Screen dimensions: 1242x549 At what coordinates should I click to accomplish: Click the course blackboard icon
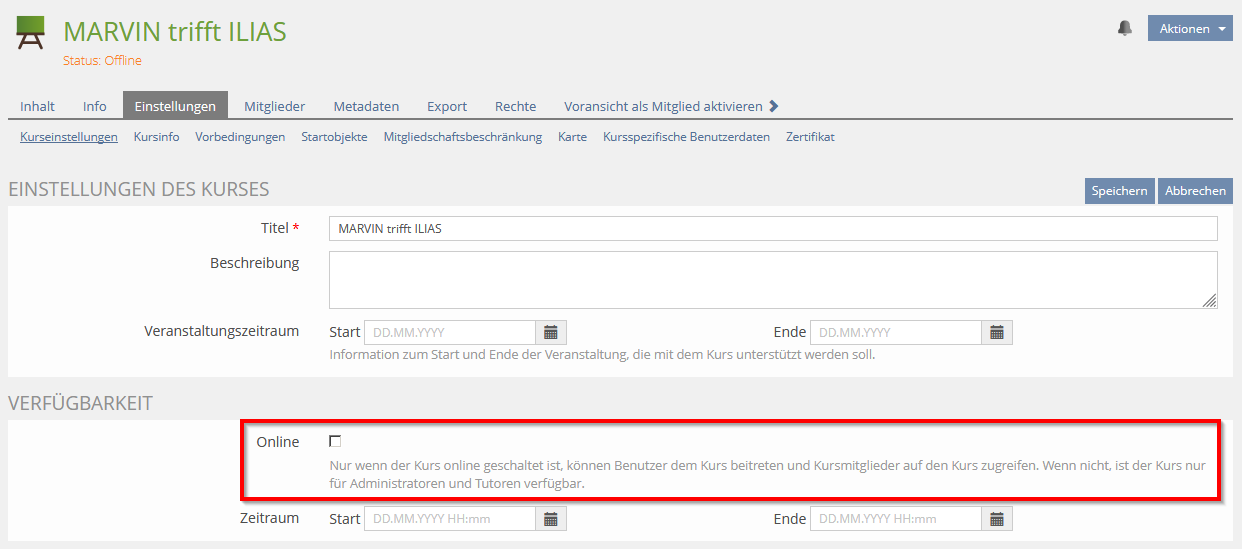tap(30, 32)
